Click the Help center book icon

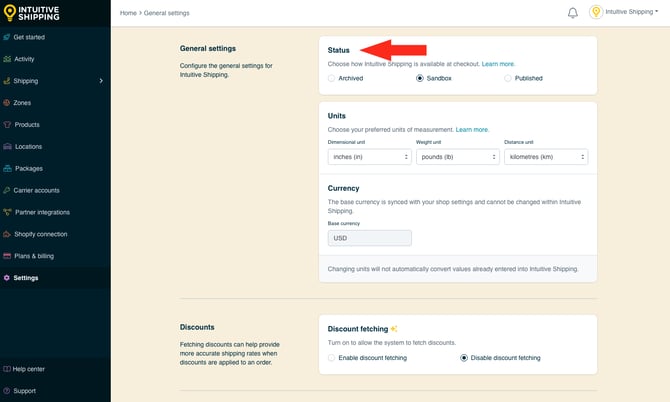pyautogui.click(x=6, y=369)
